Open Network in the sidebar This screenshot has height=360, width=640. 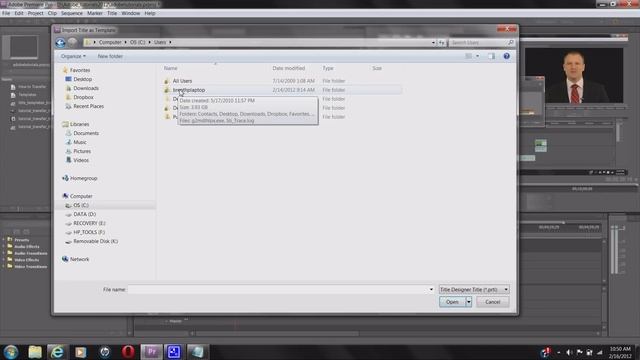(79, 259)
